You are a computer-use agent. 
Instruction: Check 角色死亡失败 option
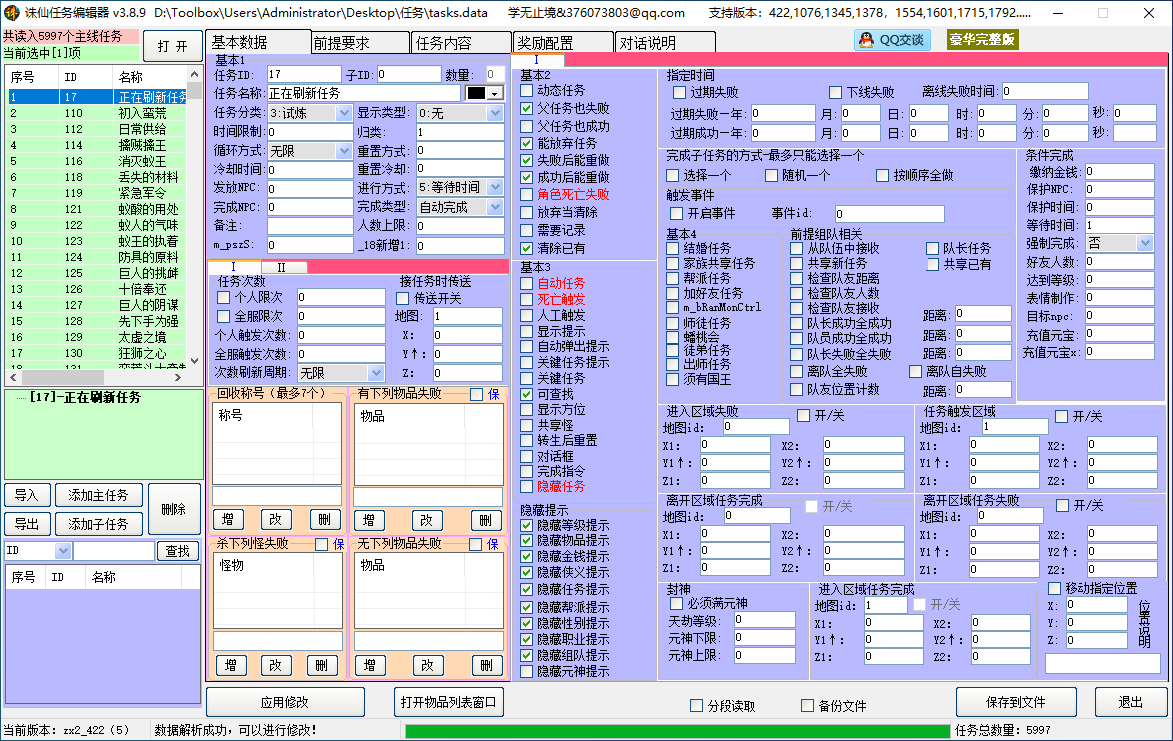pyautogui.click(x=527, y=194)
